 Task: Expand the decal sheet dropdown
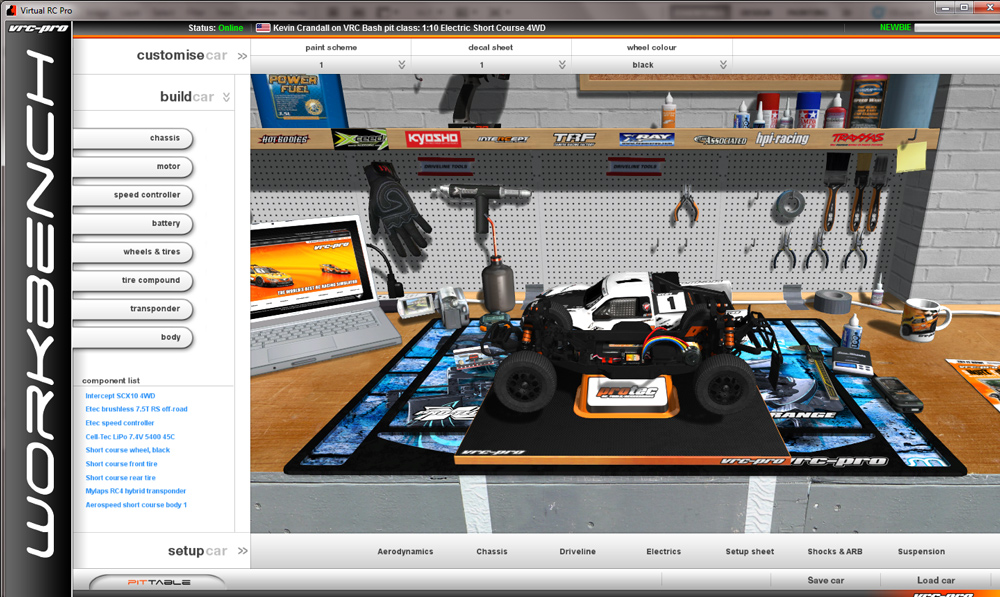562,65
